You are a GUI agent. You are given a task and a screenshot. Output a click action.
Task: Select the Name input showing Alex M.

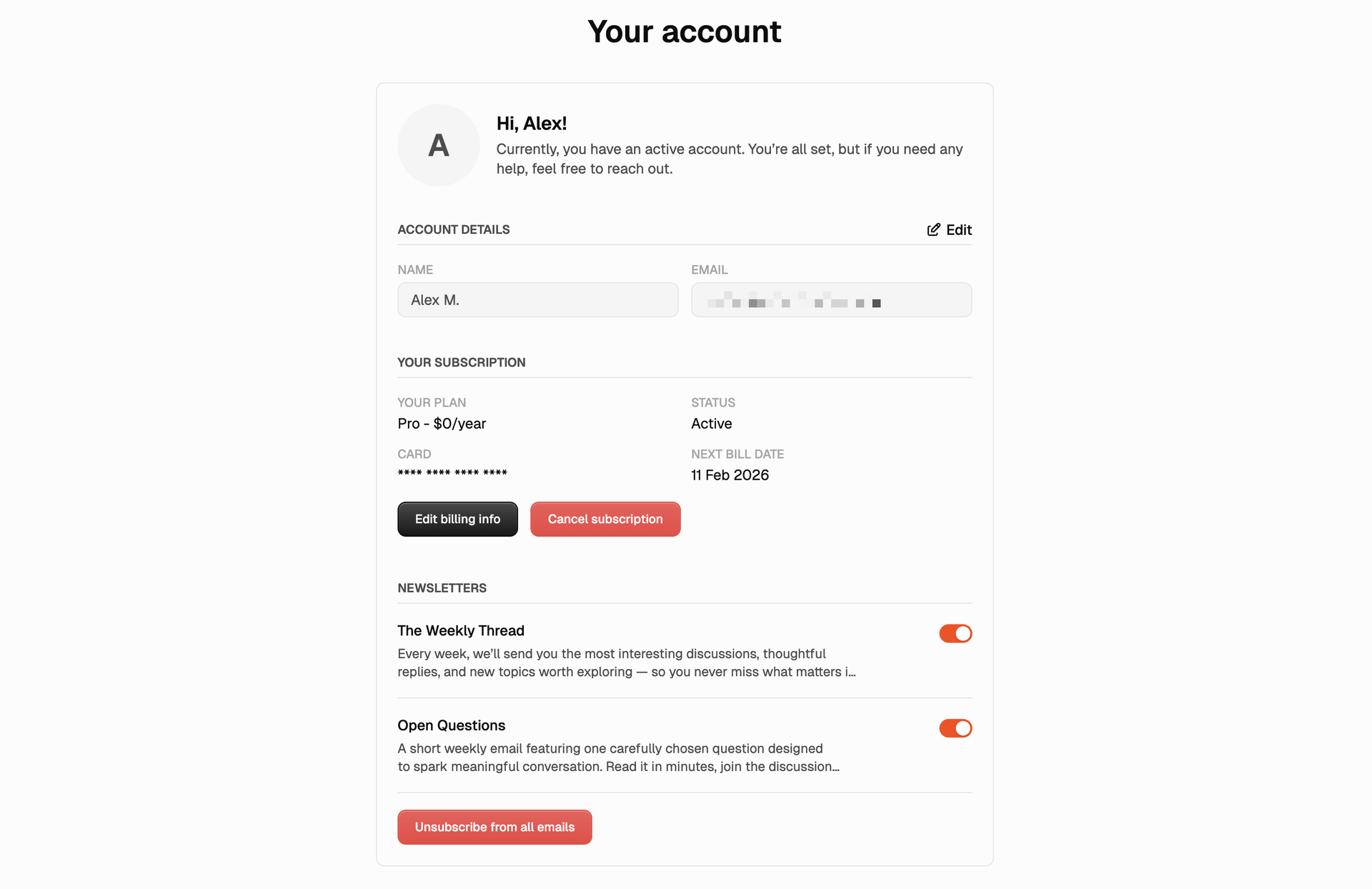tap(537, 299)
